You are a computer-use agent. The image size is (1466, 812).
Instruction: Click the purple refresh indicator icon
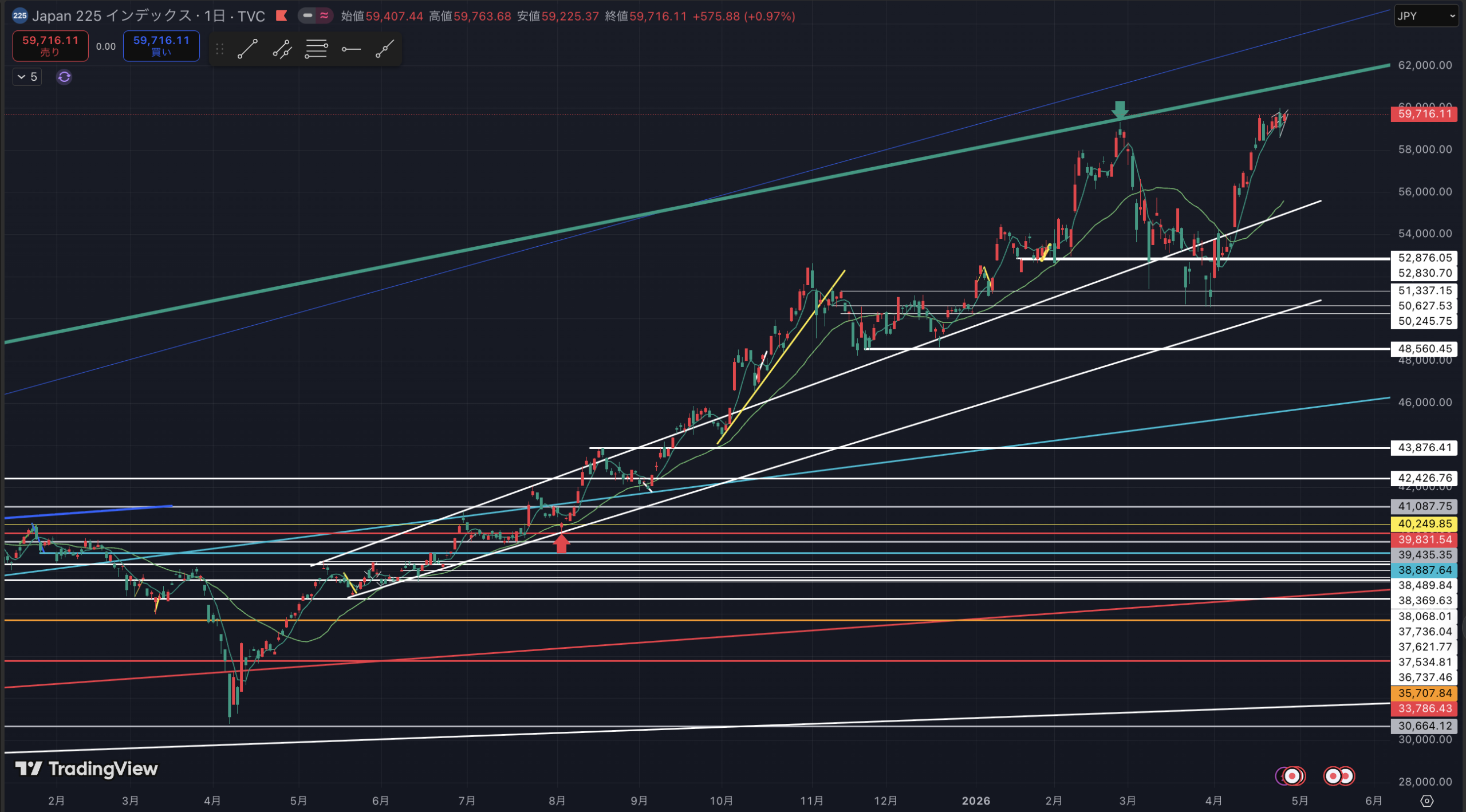[64, 77]
